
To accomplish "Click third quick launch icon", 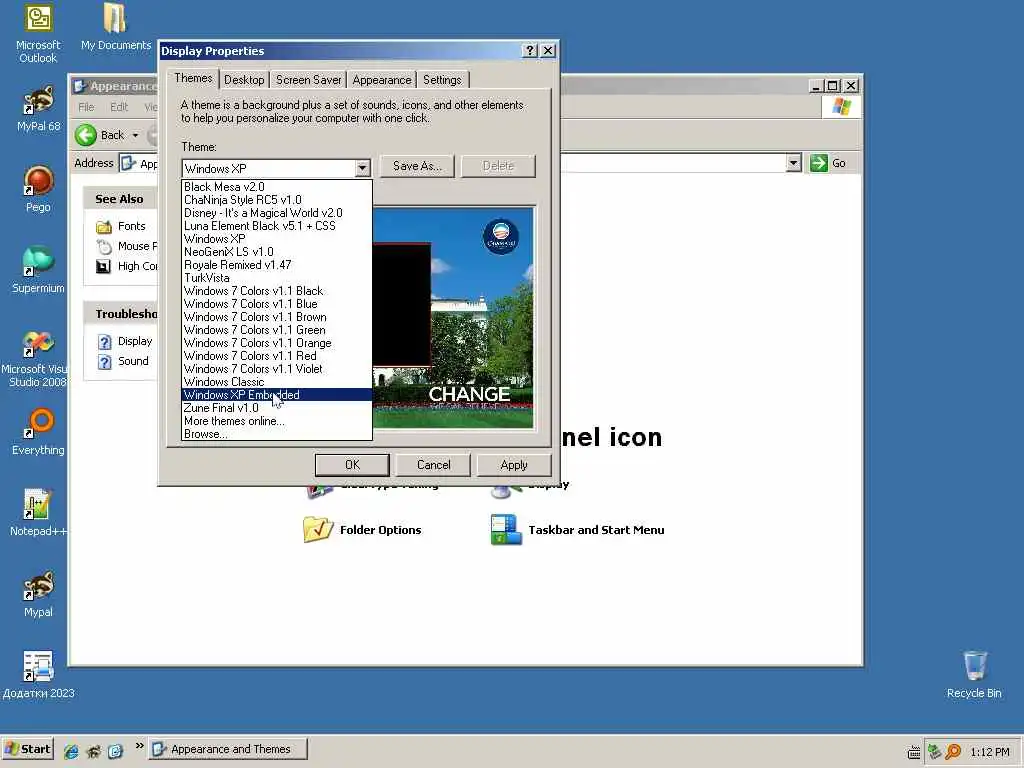I will [x=116, y=751].
